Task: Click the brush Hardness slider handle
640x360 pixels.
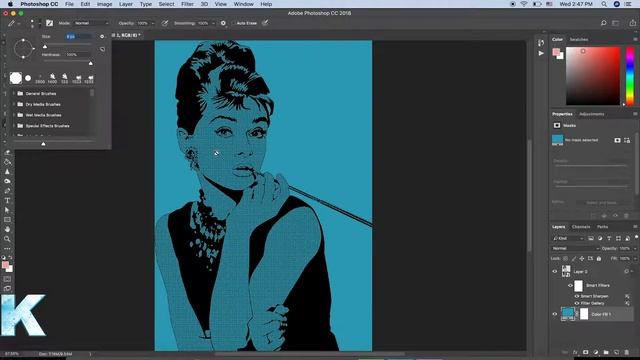Action: [x=91, y=63]
